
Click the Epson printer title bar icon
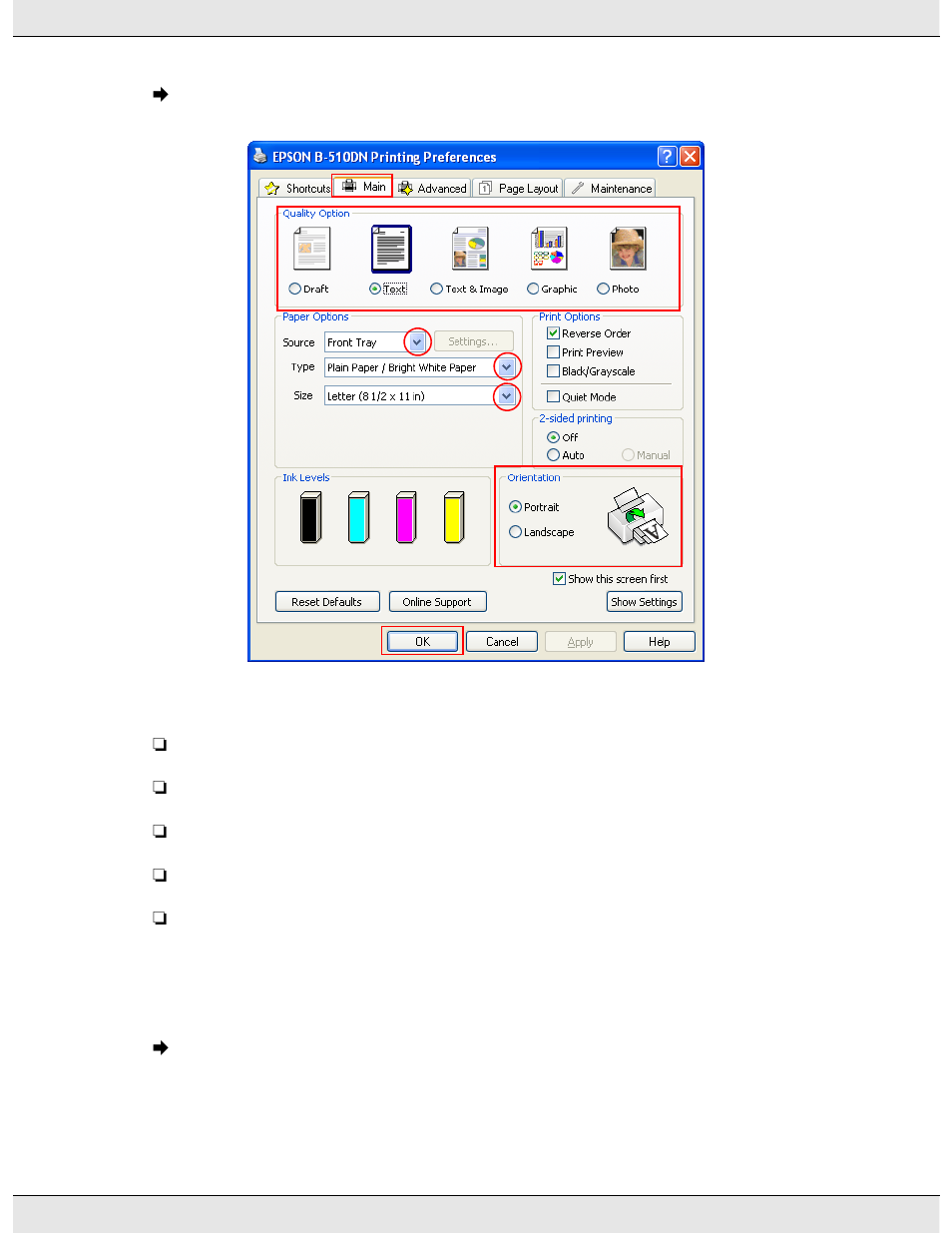[x=259, y=156]
